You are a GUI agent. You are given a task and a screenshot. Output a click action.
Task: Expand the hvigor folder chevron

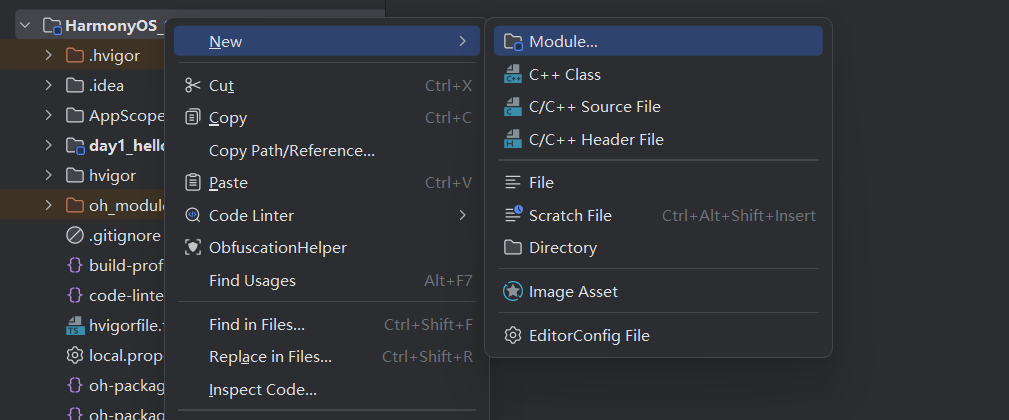pos(48,175)
